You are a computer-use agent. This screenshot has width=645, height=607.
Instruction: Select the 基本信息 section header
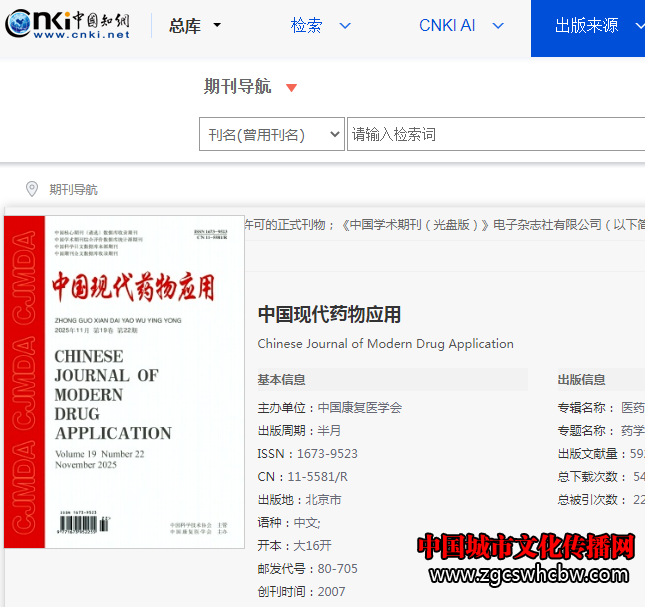tap(282, 380)
